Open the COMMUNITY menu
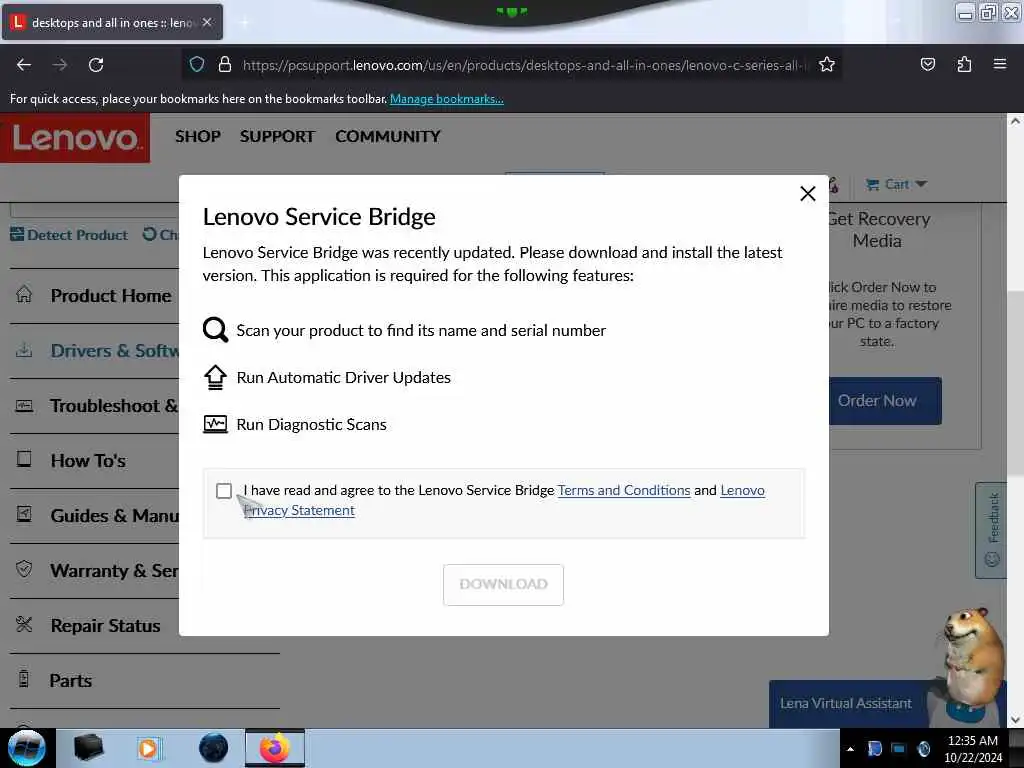The height and width of the screenshot is (768, 1024). 388,136
